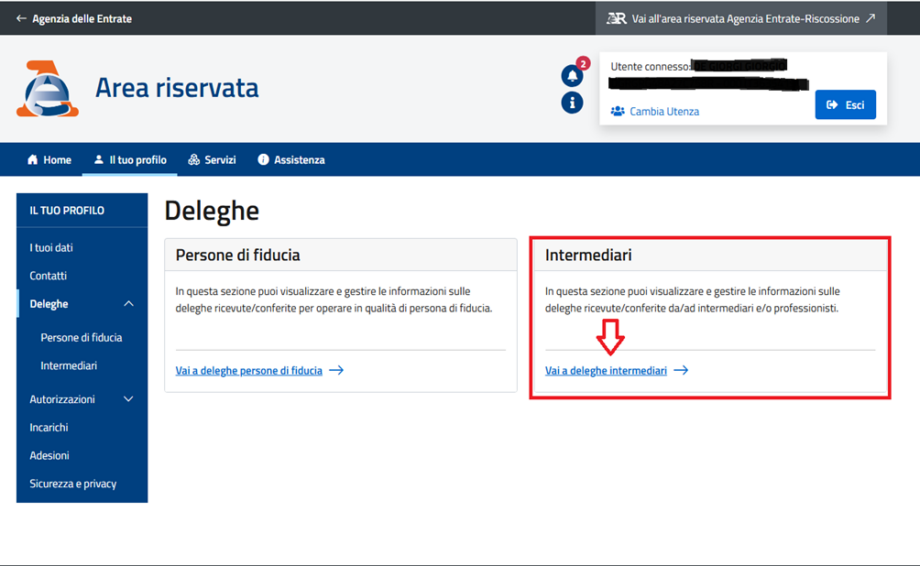Viewport: 920px width, 566px height.
Task: Collapse the Deleghe sidebar section
Action: coord(128,304)
